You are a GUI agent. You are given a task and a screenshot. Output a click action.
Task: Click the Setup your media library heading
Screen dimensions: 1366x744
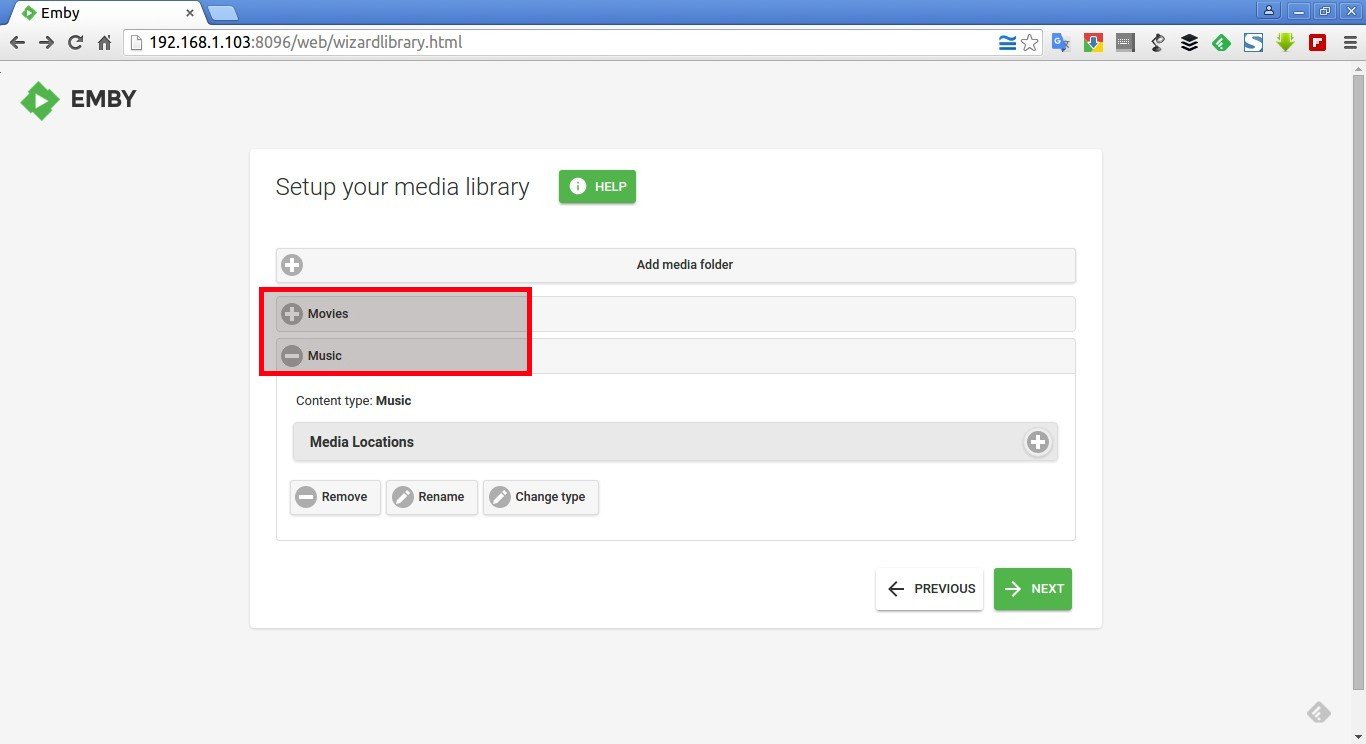point(402,187)
